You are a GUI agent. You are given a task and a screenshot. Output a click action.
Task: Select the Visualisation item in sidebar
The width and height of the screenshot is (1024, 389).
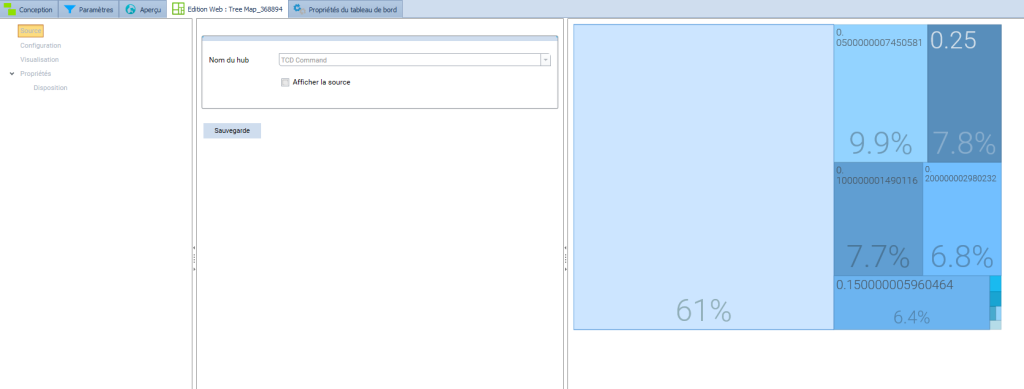pyautogui.click(x=39, y=59)
